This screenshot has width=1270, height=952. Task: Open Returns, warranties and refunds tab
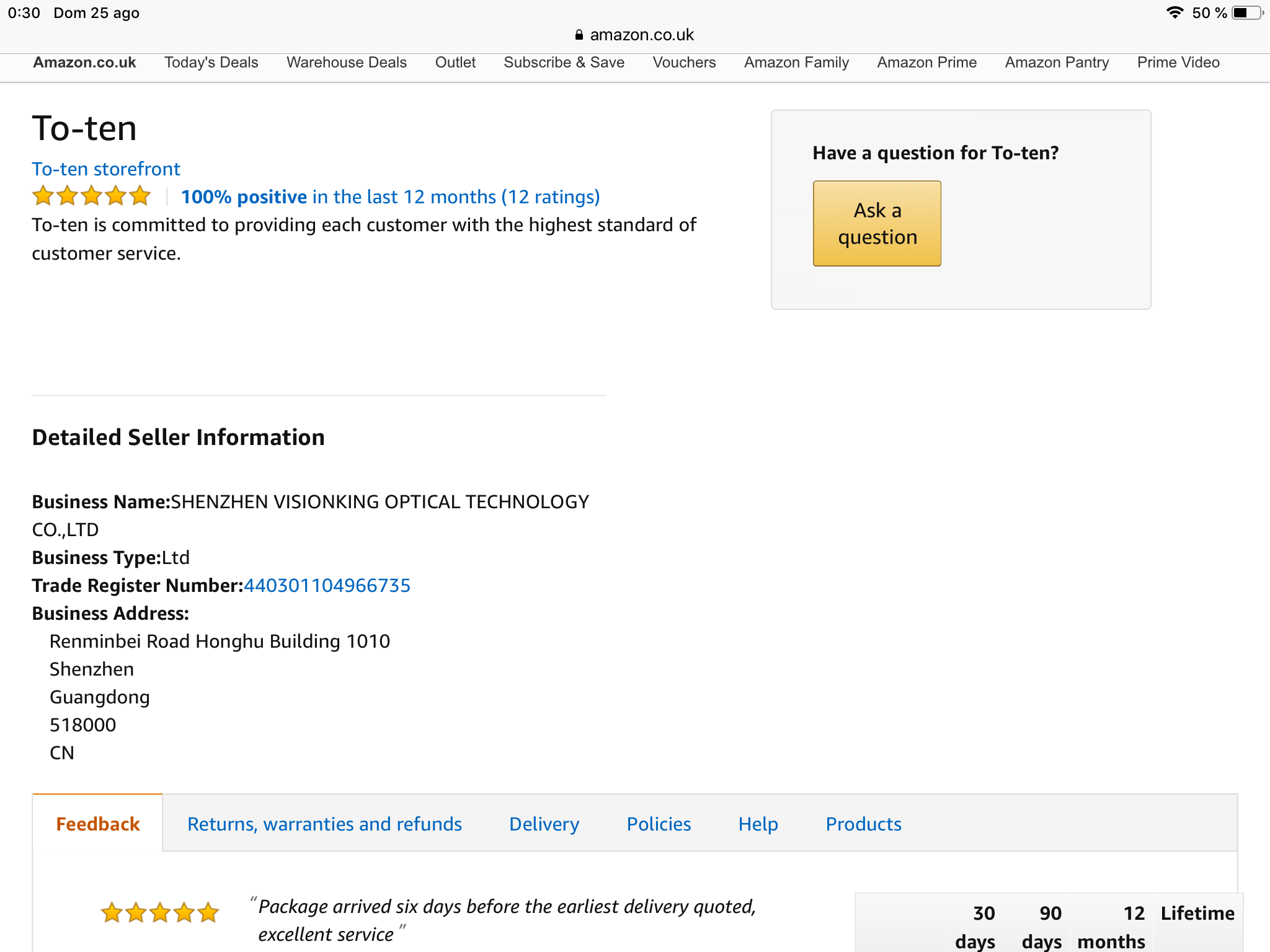324,824
